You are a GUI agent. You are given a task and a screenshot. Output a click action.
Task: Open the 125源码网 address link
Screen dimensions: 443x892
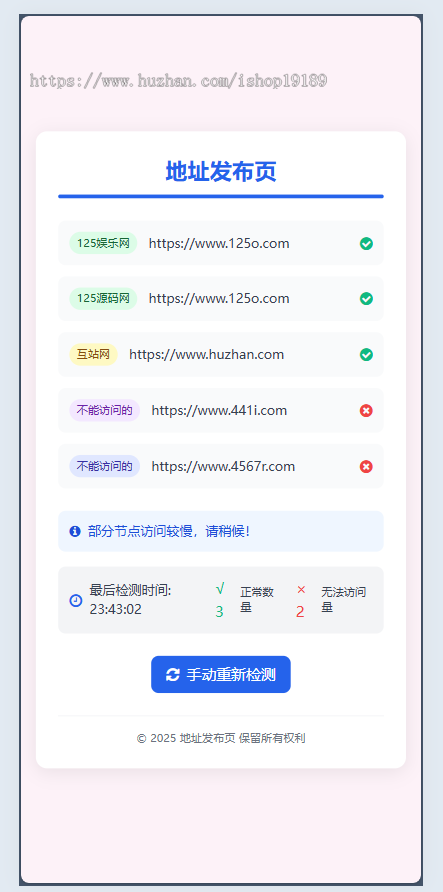pyautogui.click(x=219, y=299)
